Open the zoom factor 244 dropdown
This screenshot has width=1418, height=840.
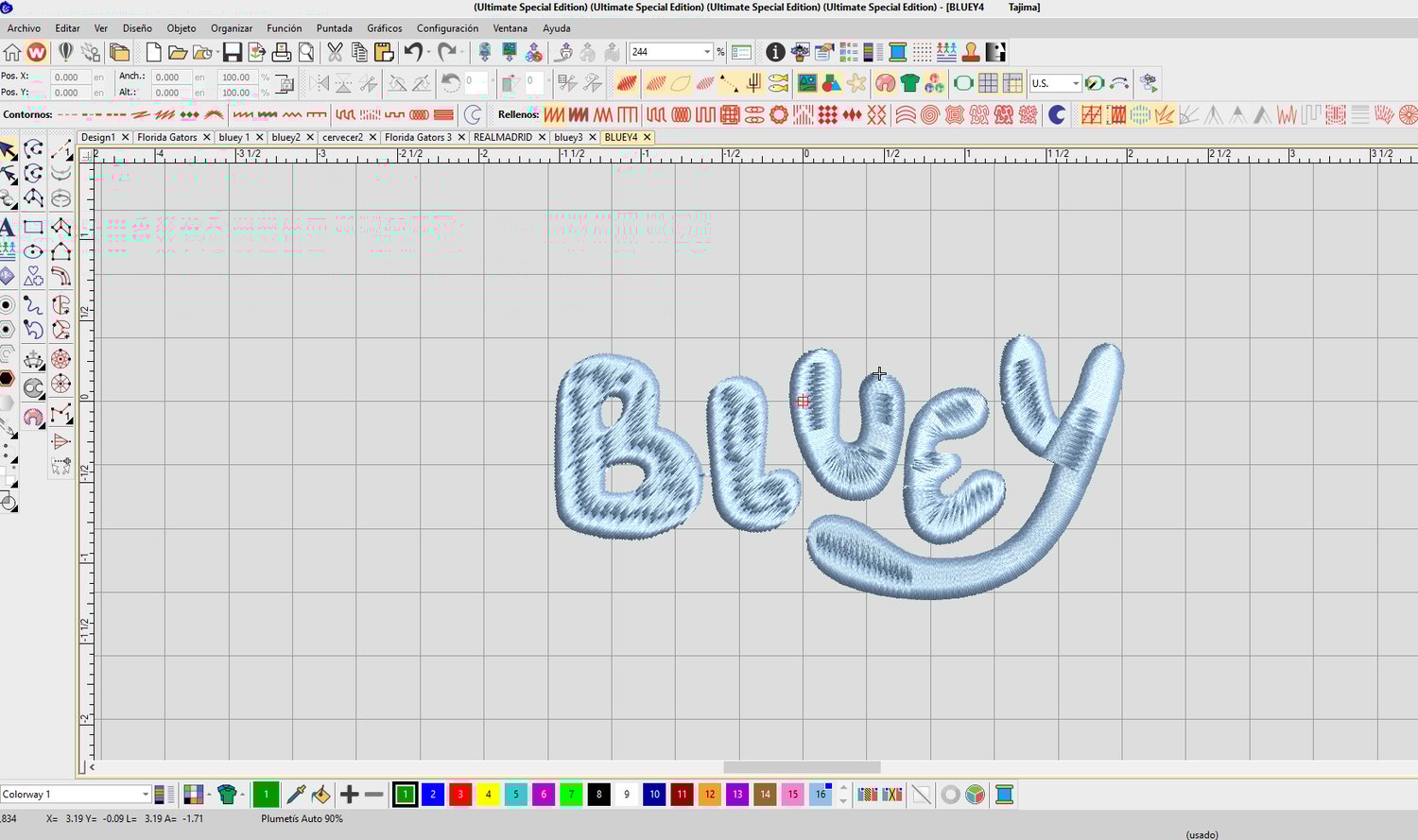(x=706, y=52)
